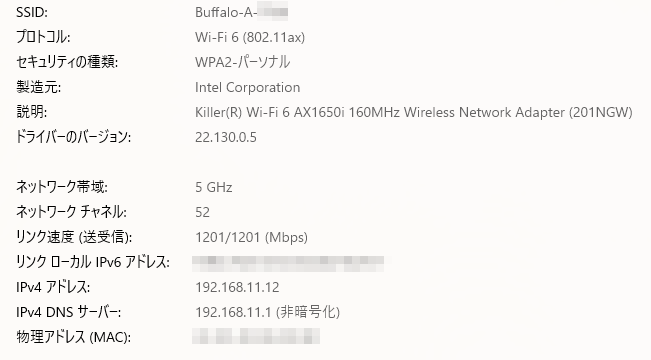
Task: Click the blurred link-local IPv6 address value
Action: tap(288, 262)
